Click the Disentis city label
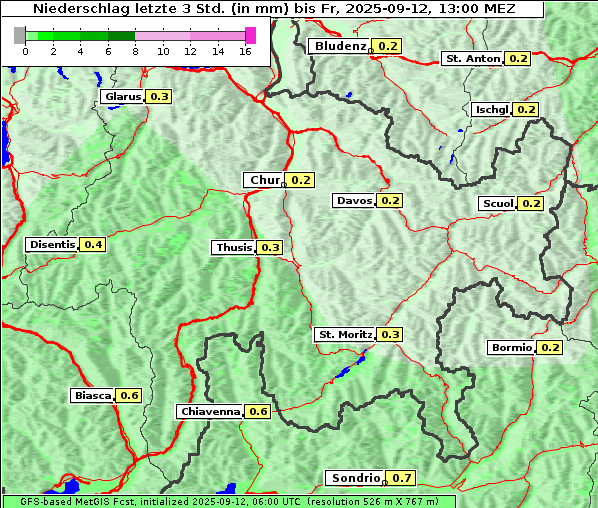Image resolution: width=598 pixels, height=508 pixels. click(x=52, y=244)
